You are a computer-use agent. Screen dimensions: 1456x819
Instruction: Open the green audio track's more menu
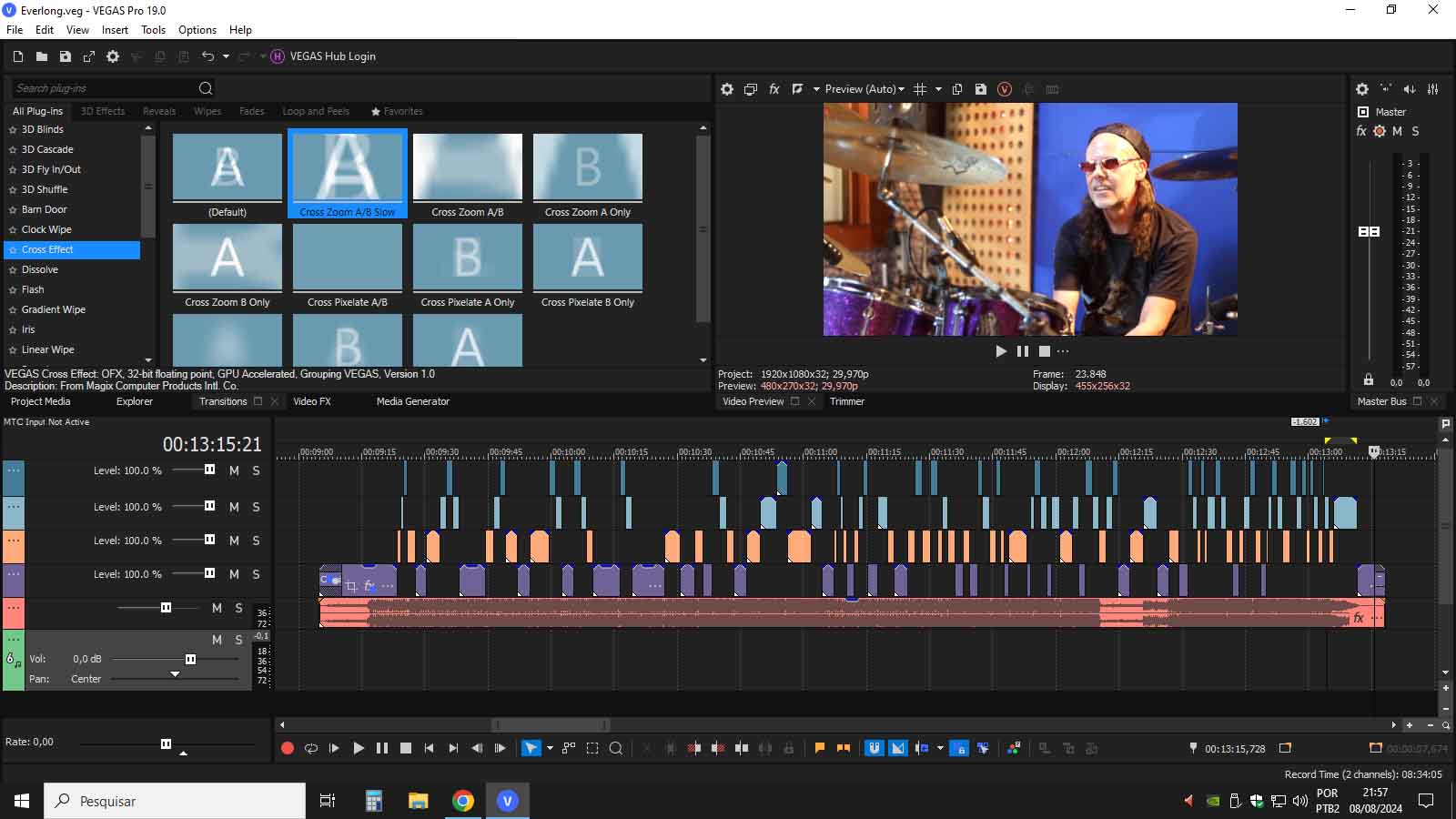tap(14, 640)
